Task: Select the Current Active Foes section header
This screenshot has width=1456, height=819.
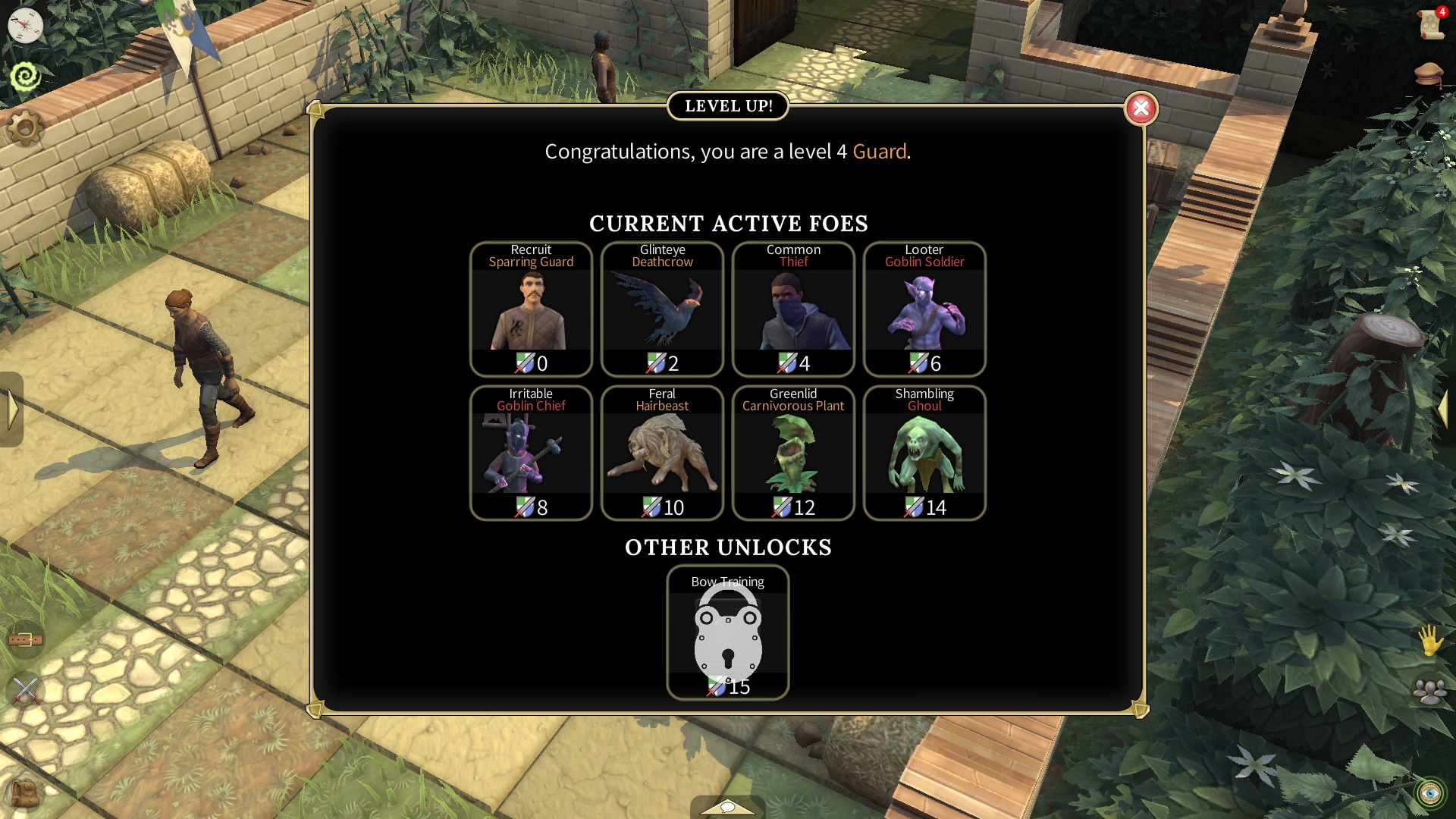Action: coord(728,223)
